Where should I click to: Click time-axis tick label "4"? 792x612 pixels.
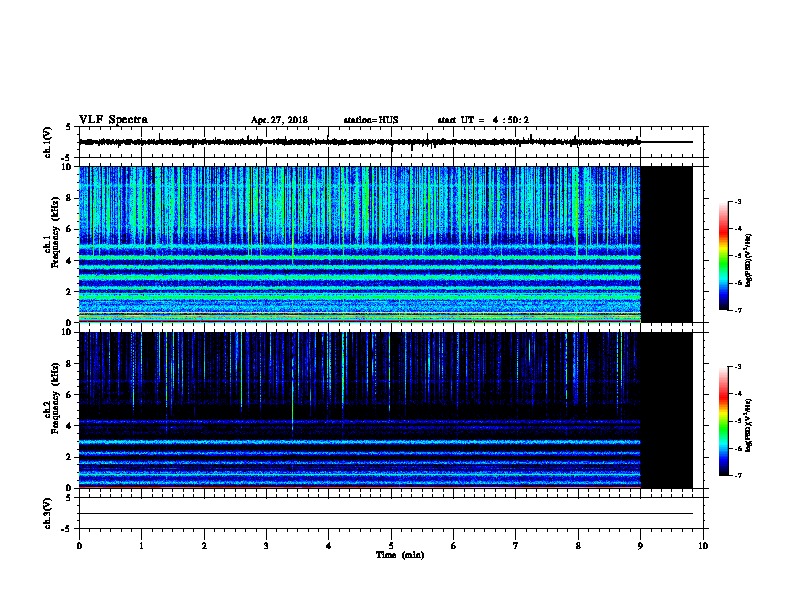pos(329,546)
